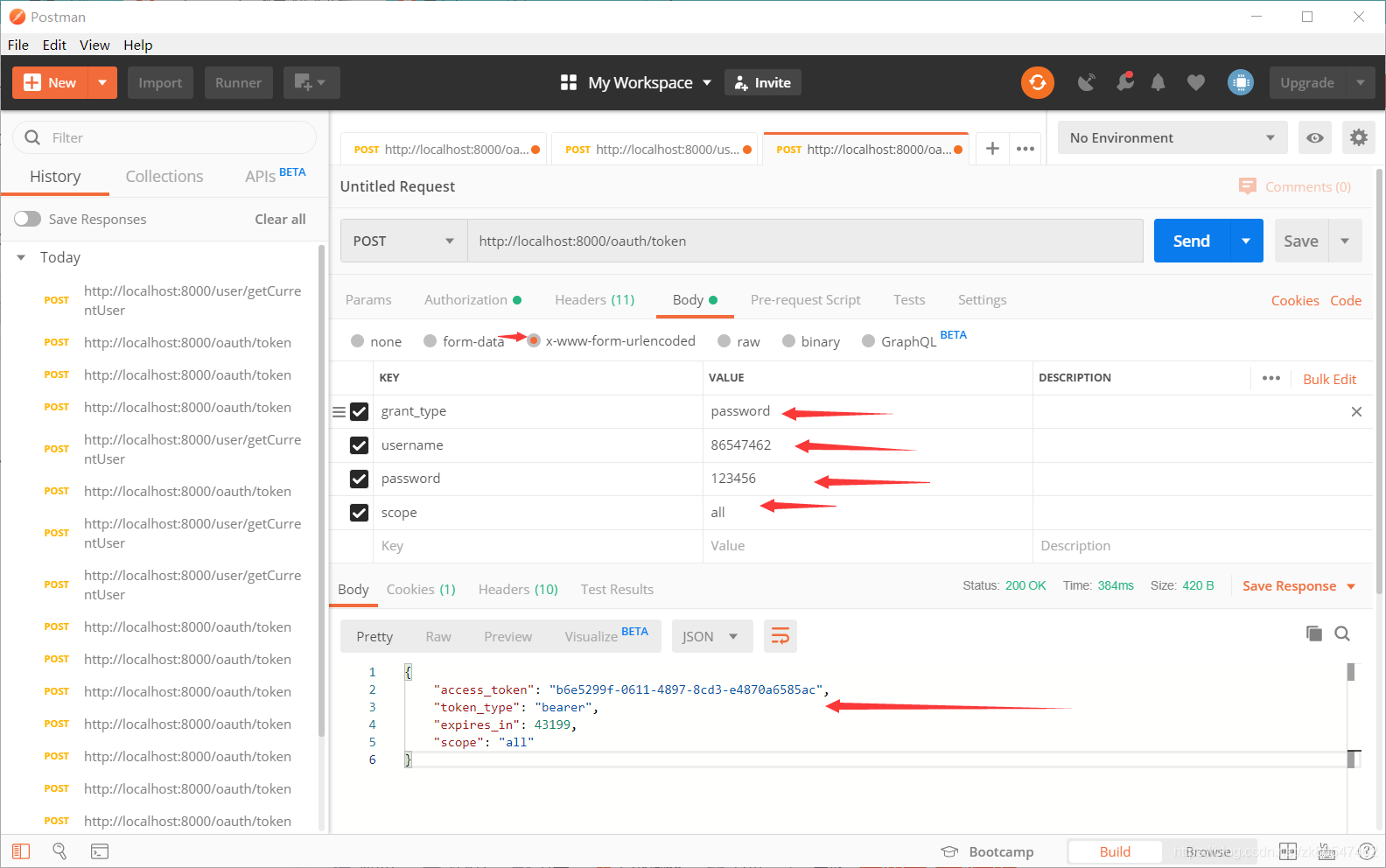The width and height of the screenshot is (1386, 868).
Task: Open the notifications bell
Action: coord(1158,82)
